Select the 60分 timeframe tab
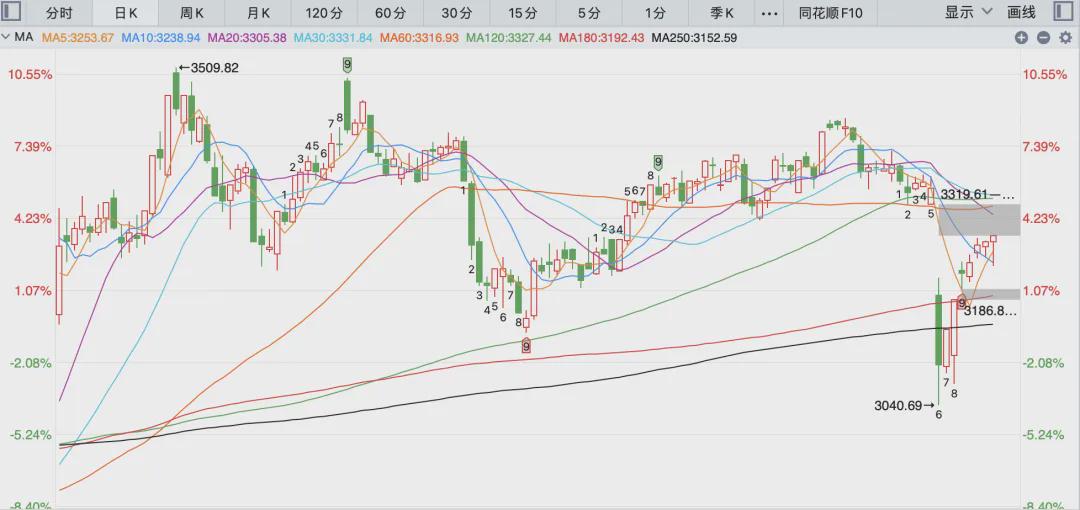This screenshot has height=510, width=1080. point(389,12)
